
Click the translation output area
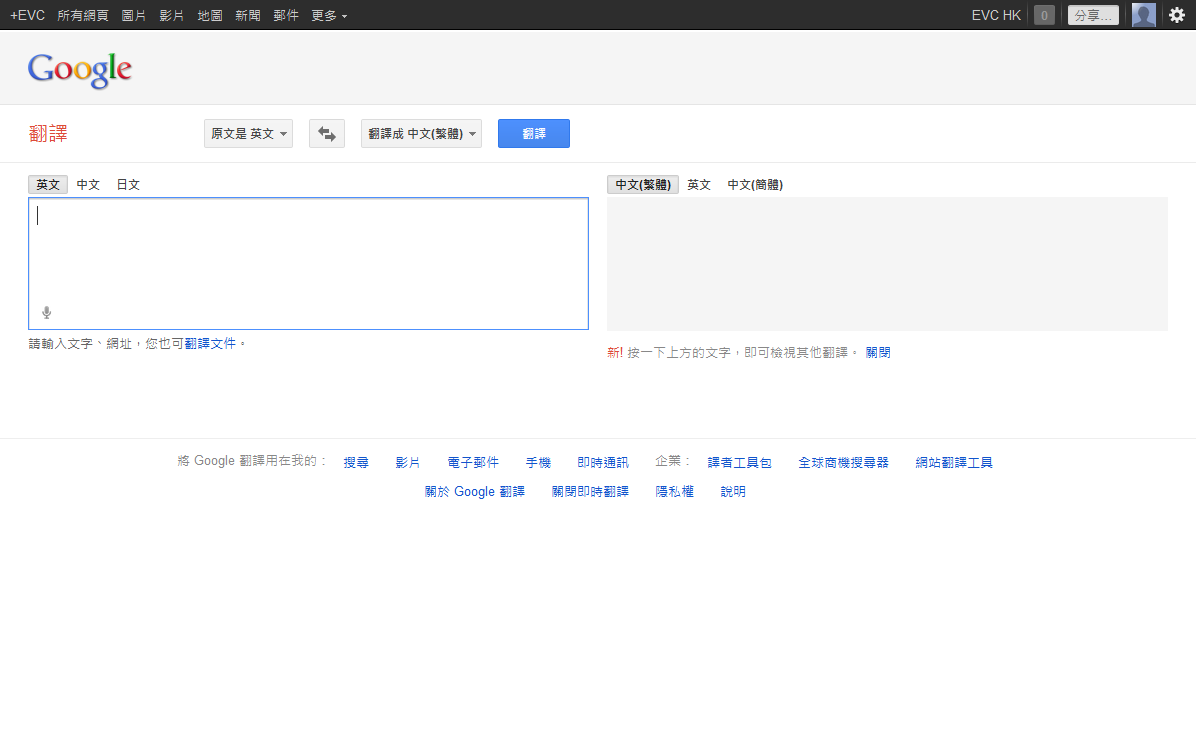pyautogui.click(x=887, y=264)
